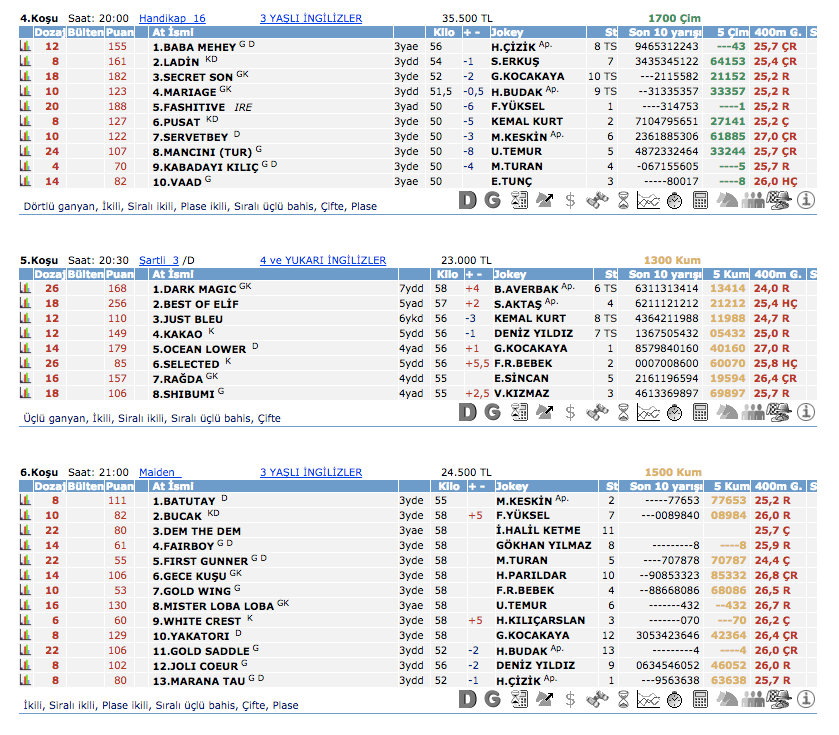The width and height of the screenshot is (839, 735).
Task: Click the 4 ve YUKARI İNGİLİZLER link
Action: [322, 260]
